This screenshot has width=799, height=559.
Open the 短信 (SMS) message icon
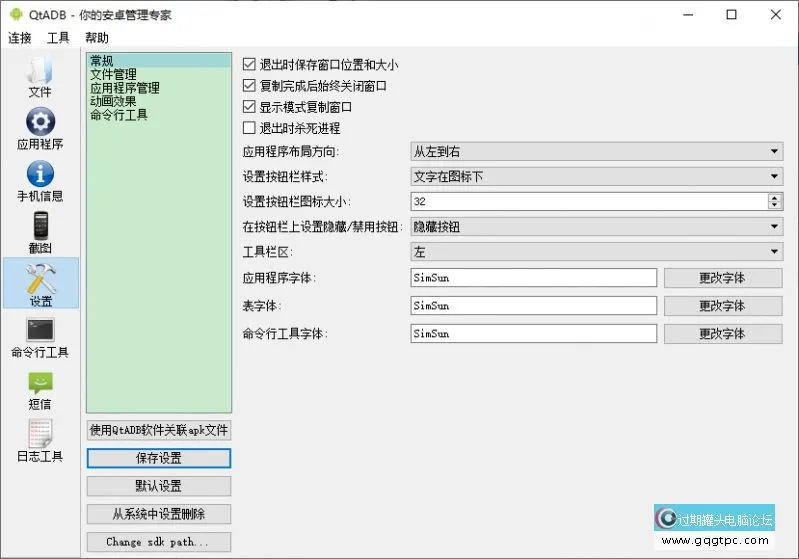point(40,389)
